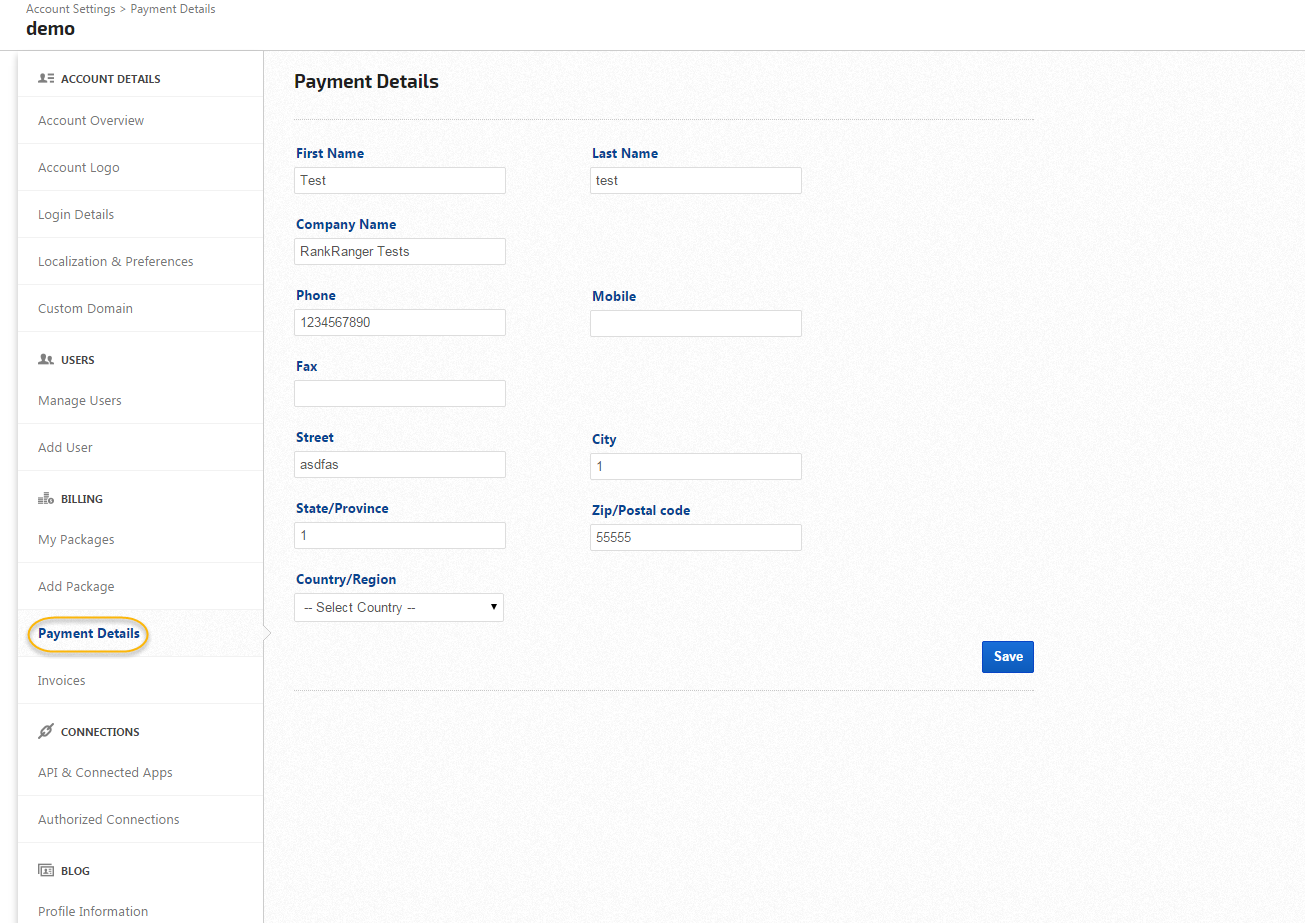The height and width of the screenshot is (923, 1305).
Task: Click the Connections section icon
Action: 45,731
